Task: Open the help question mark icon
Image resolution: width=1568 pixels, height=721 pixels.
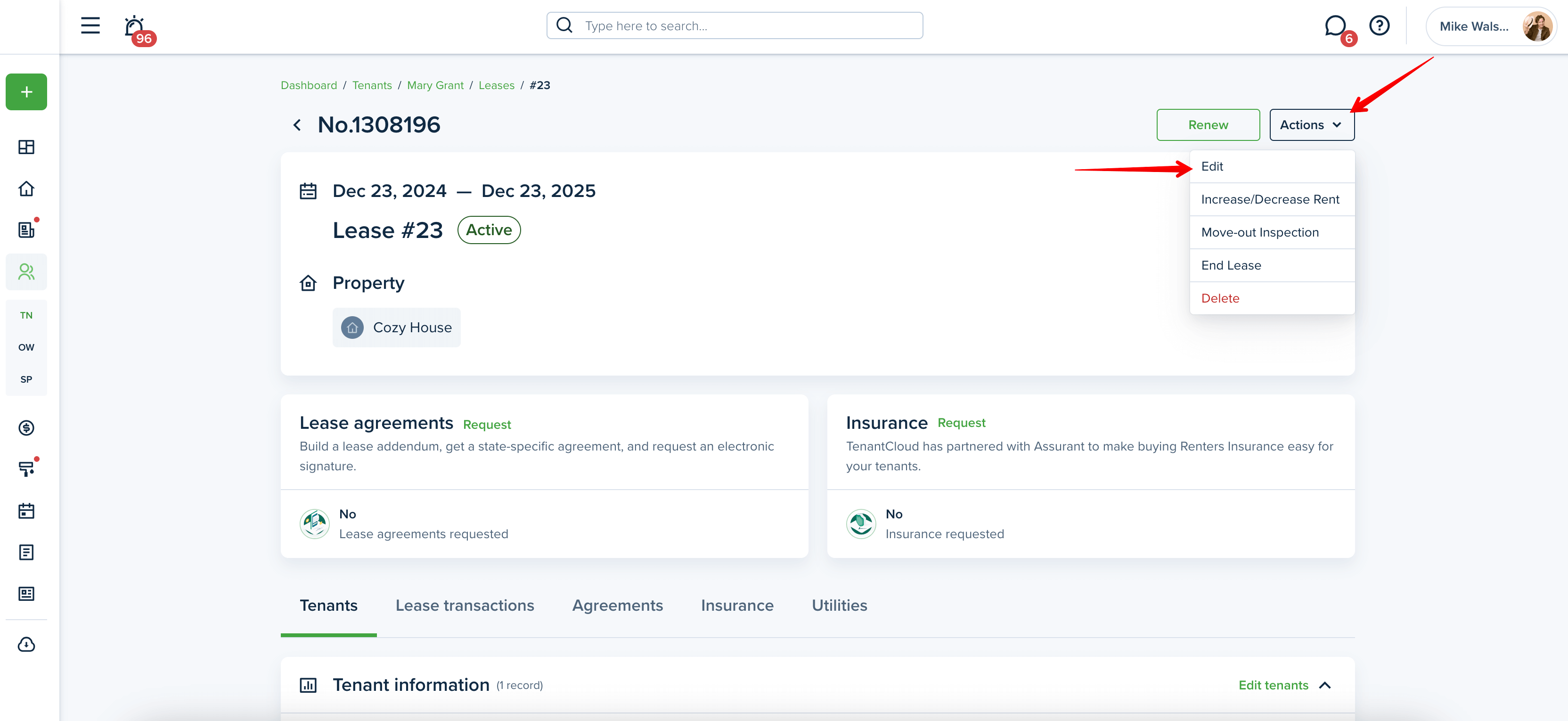Action: (x=1380, y=25)
